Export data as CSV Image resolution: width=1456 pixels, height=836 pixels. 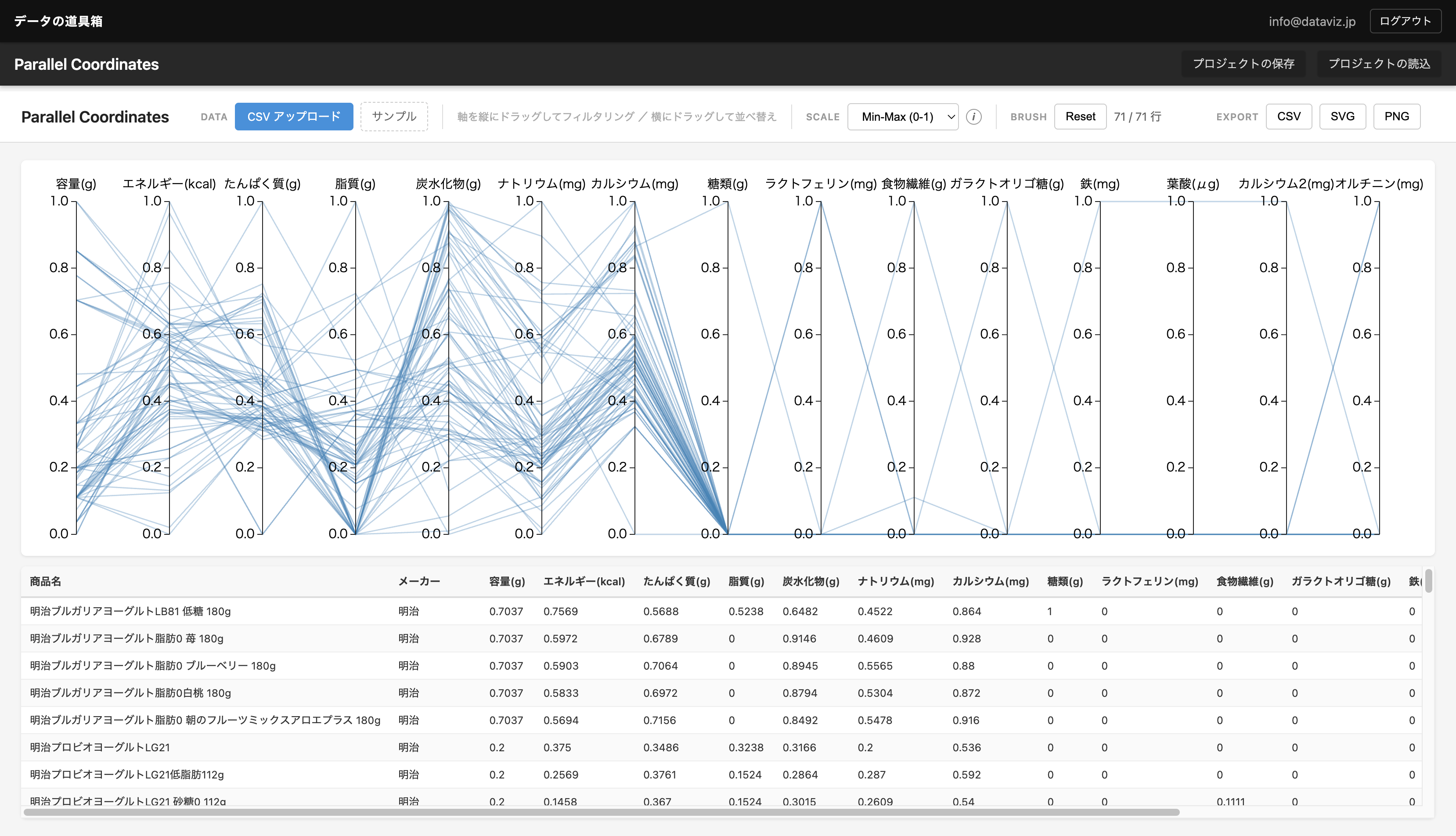(x=1288, y=116)
